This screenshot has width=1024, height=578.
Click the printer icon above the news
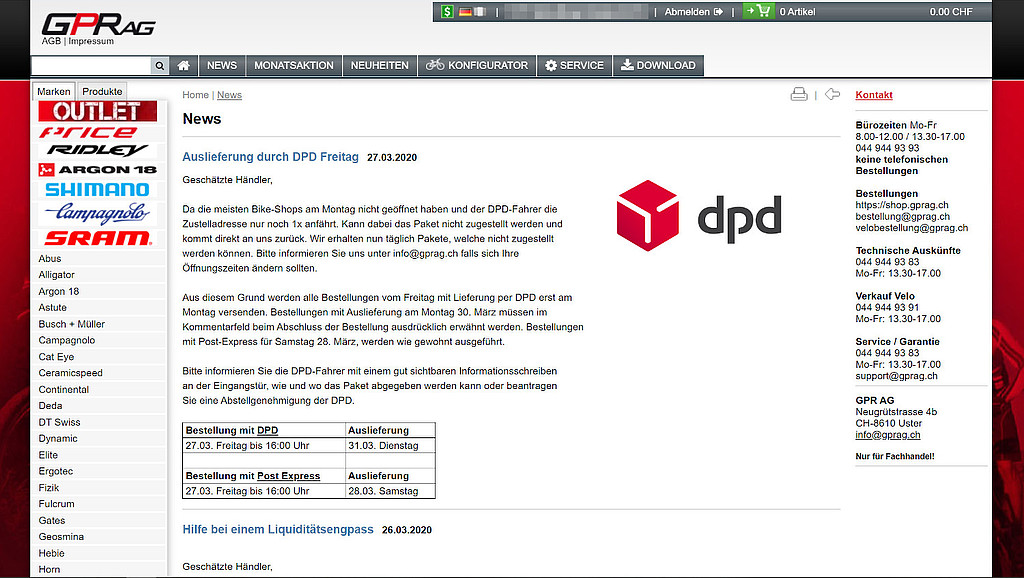click(x=799, y=95)
